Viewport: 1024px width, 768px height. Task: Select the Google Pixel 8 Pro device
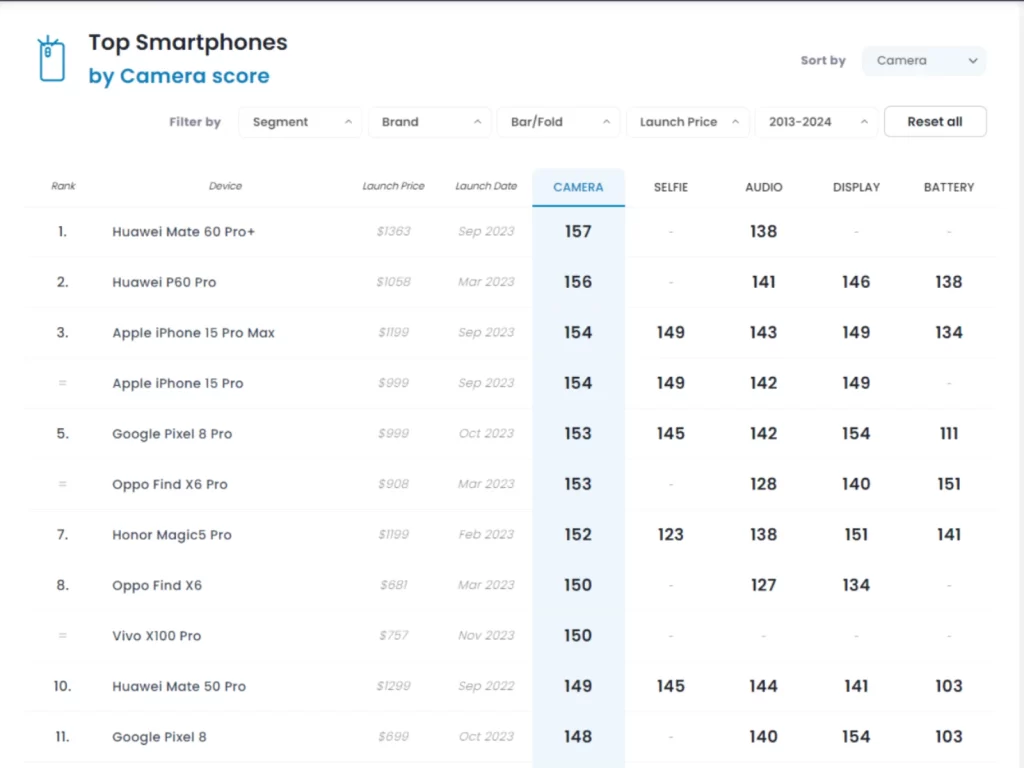tap(172, 434)
